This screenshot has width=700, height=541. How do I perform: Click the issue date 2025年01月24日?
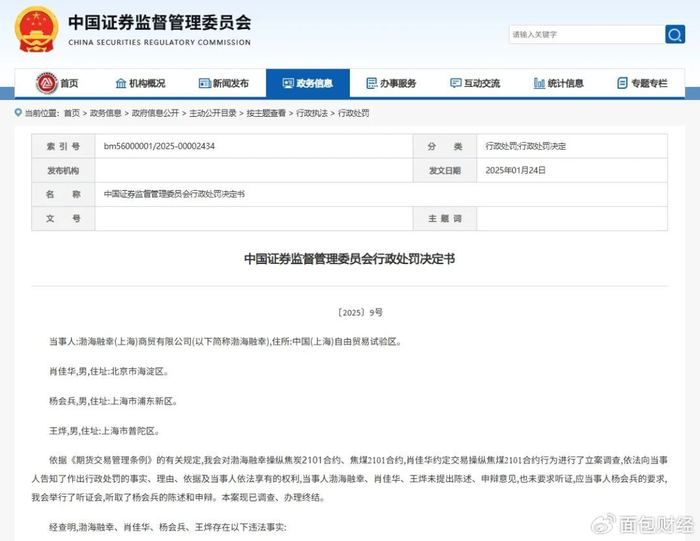(x=516, y=170)
